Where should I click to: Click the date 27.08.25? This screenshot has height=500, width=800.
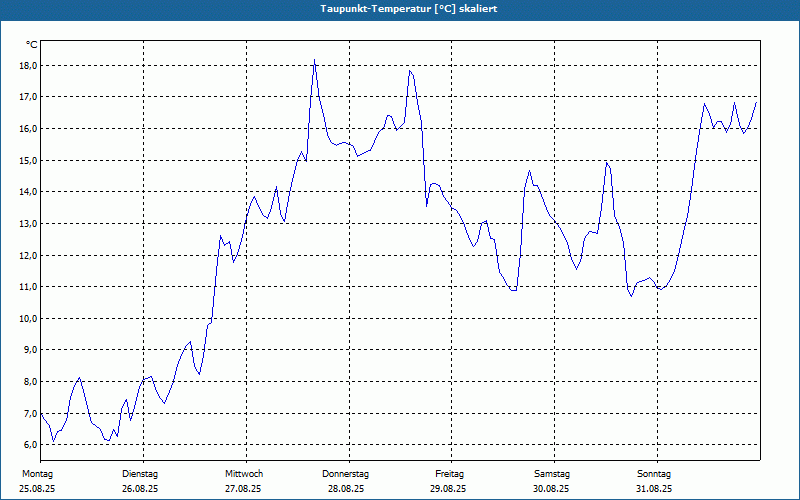tap(243, 489)
